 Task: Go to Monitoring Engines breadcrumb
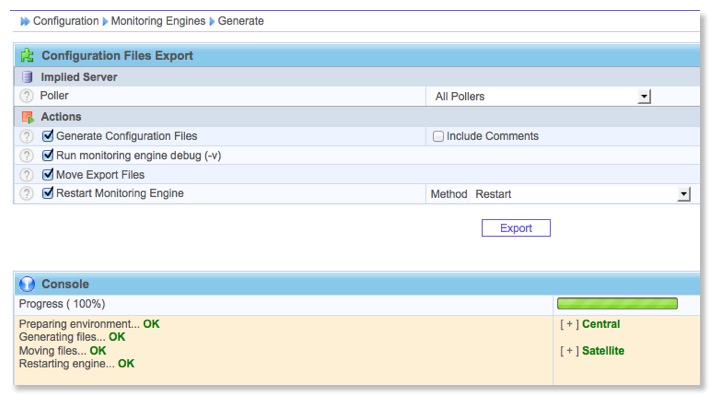(x=158, y=21)
